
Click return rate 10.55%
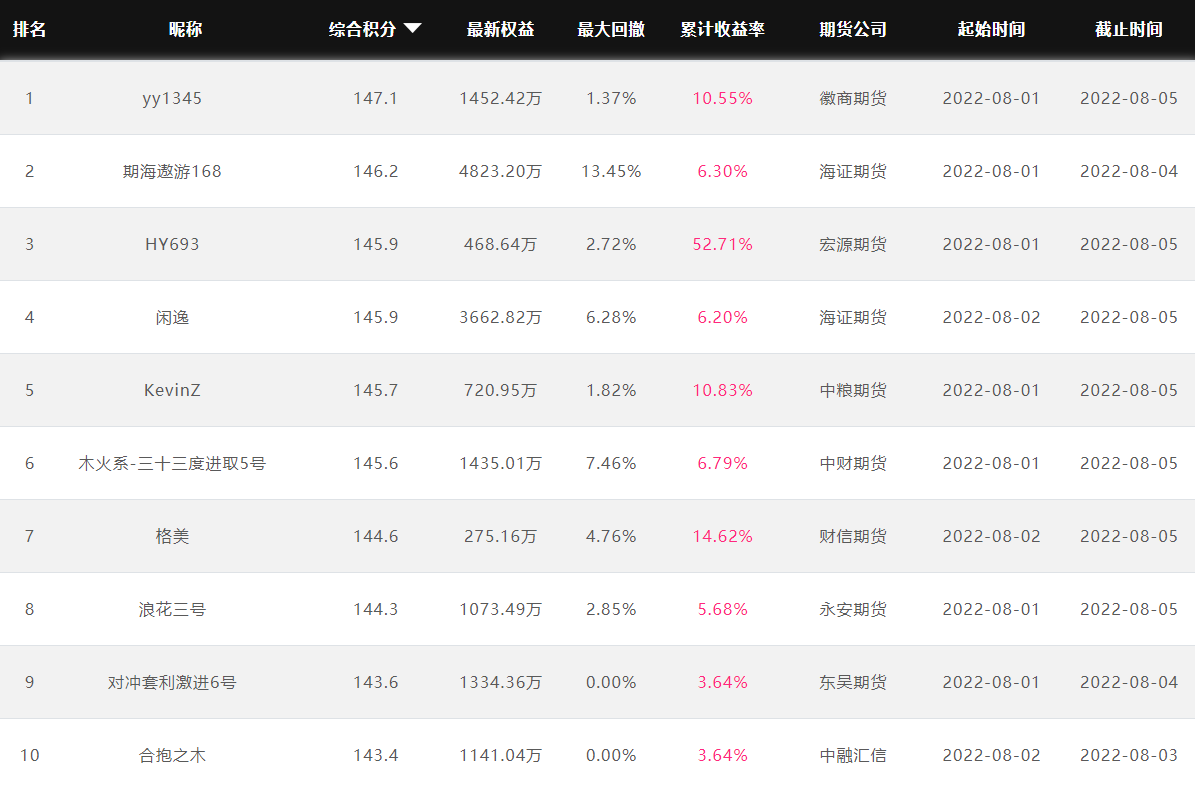[722, 98]
